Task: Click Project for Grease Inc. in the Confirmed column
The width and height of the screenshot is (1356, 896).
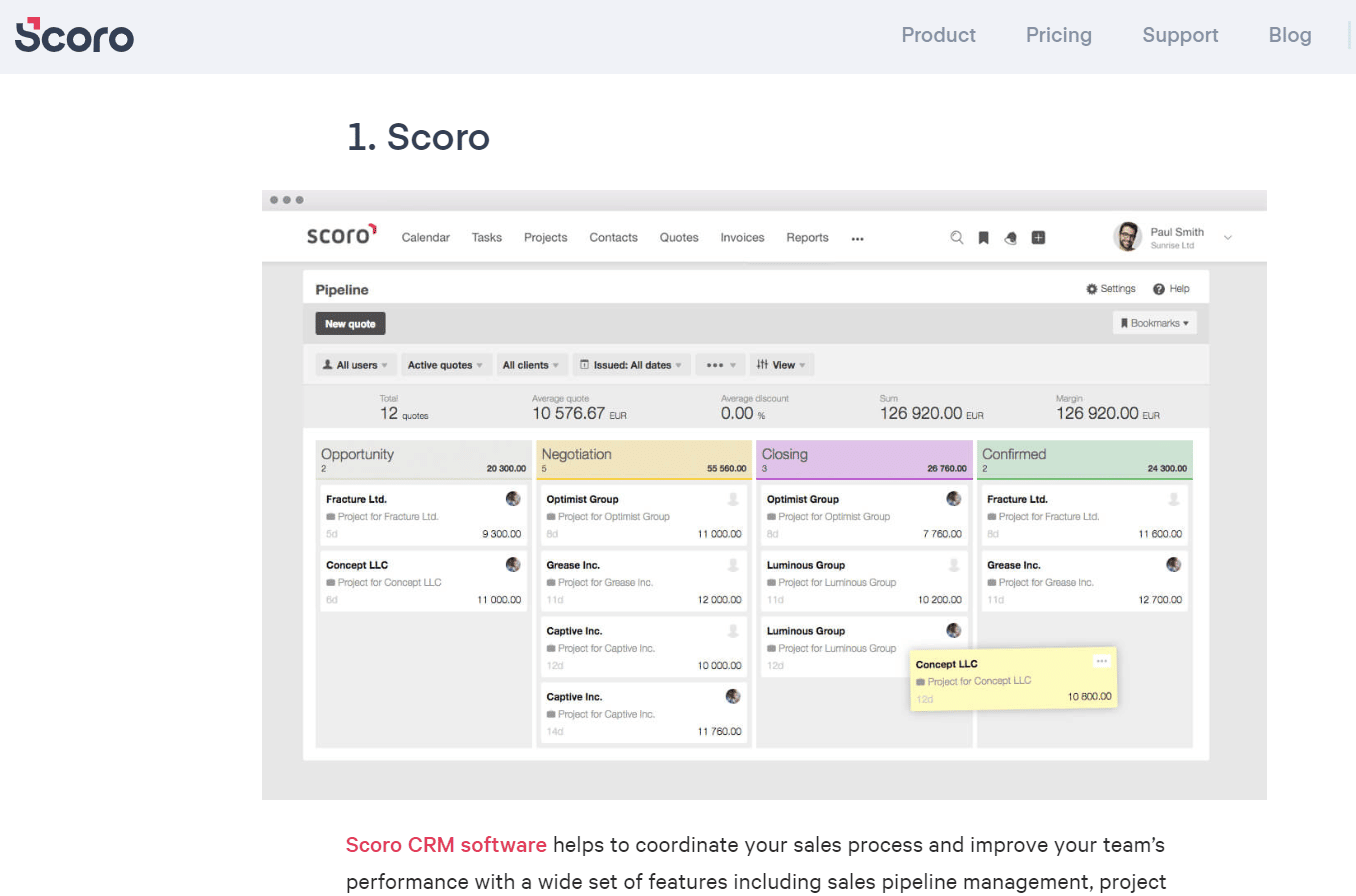Action: (1046, 583)
